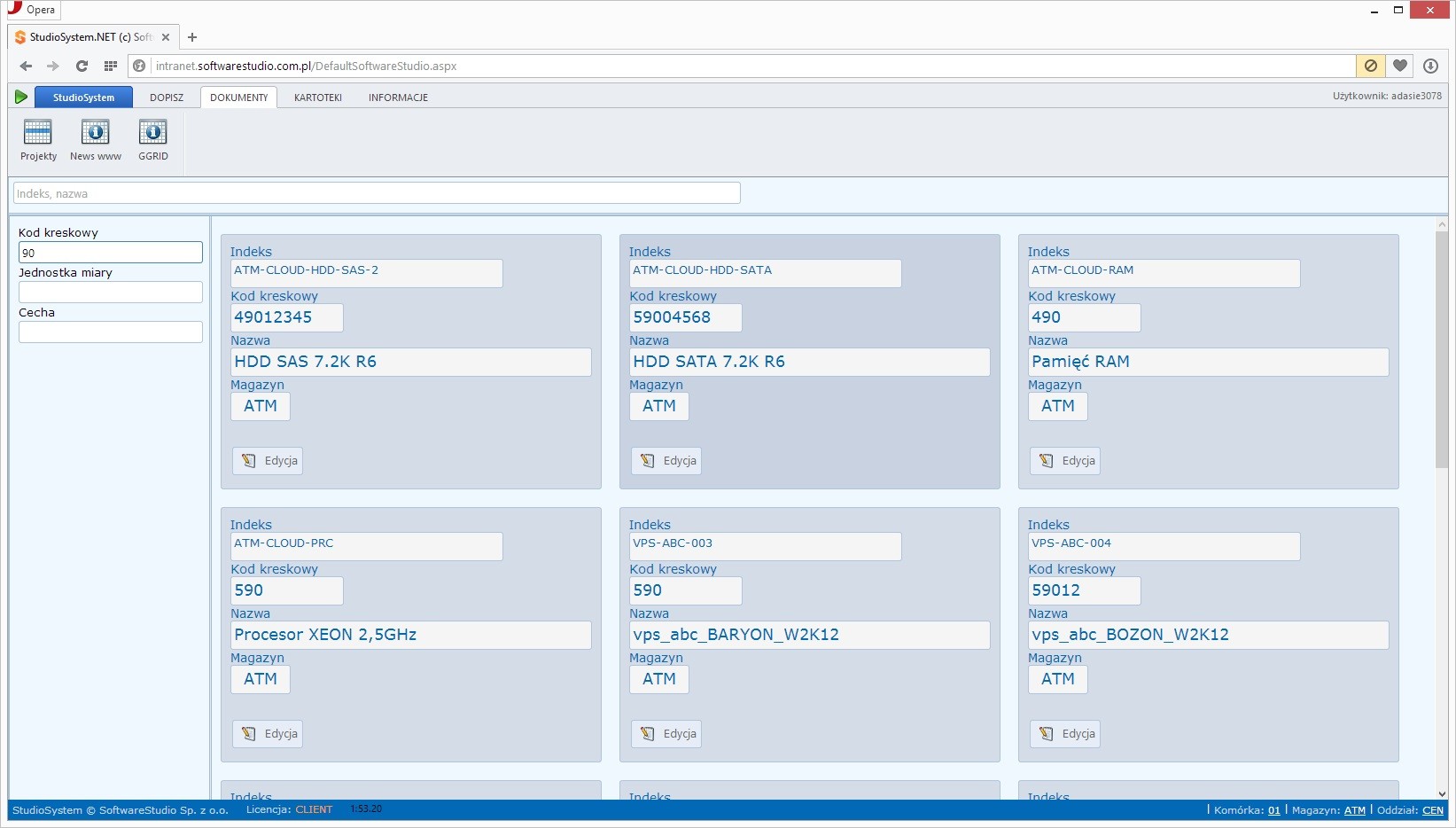Screen dimensions: 1456x828
Task: Reload the page with the refresh icon
Action: 82,66
